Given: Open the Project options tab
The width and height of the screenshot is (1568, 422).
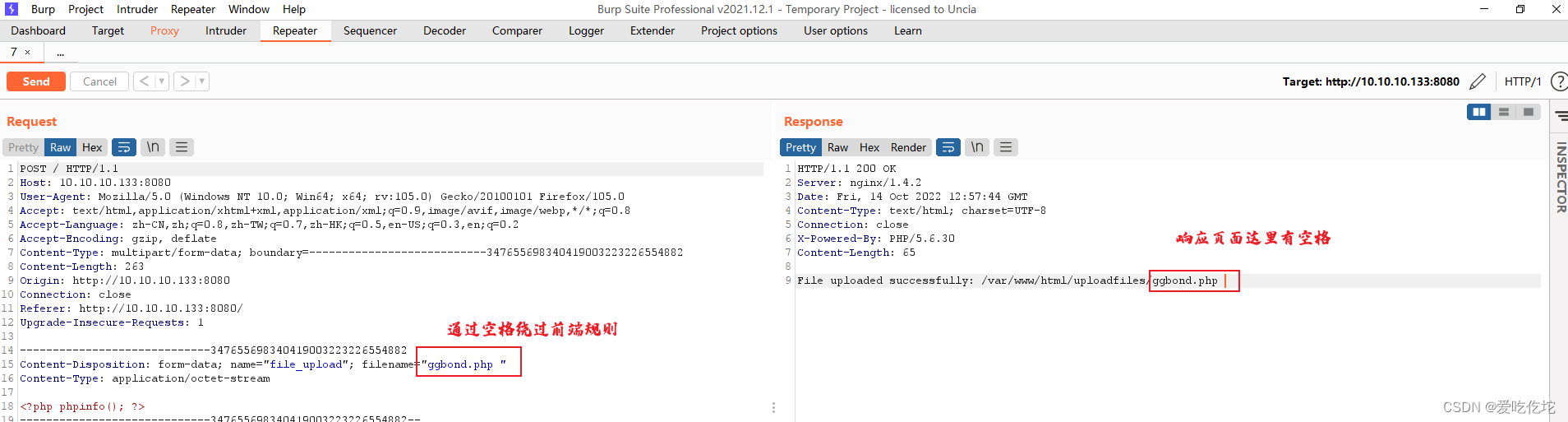Looking at the screenshot, I should [x=739, y=30].
